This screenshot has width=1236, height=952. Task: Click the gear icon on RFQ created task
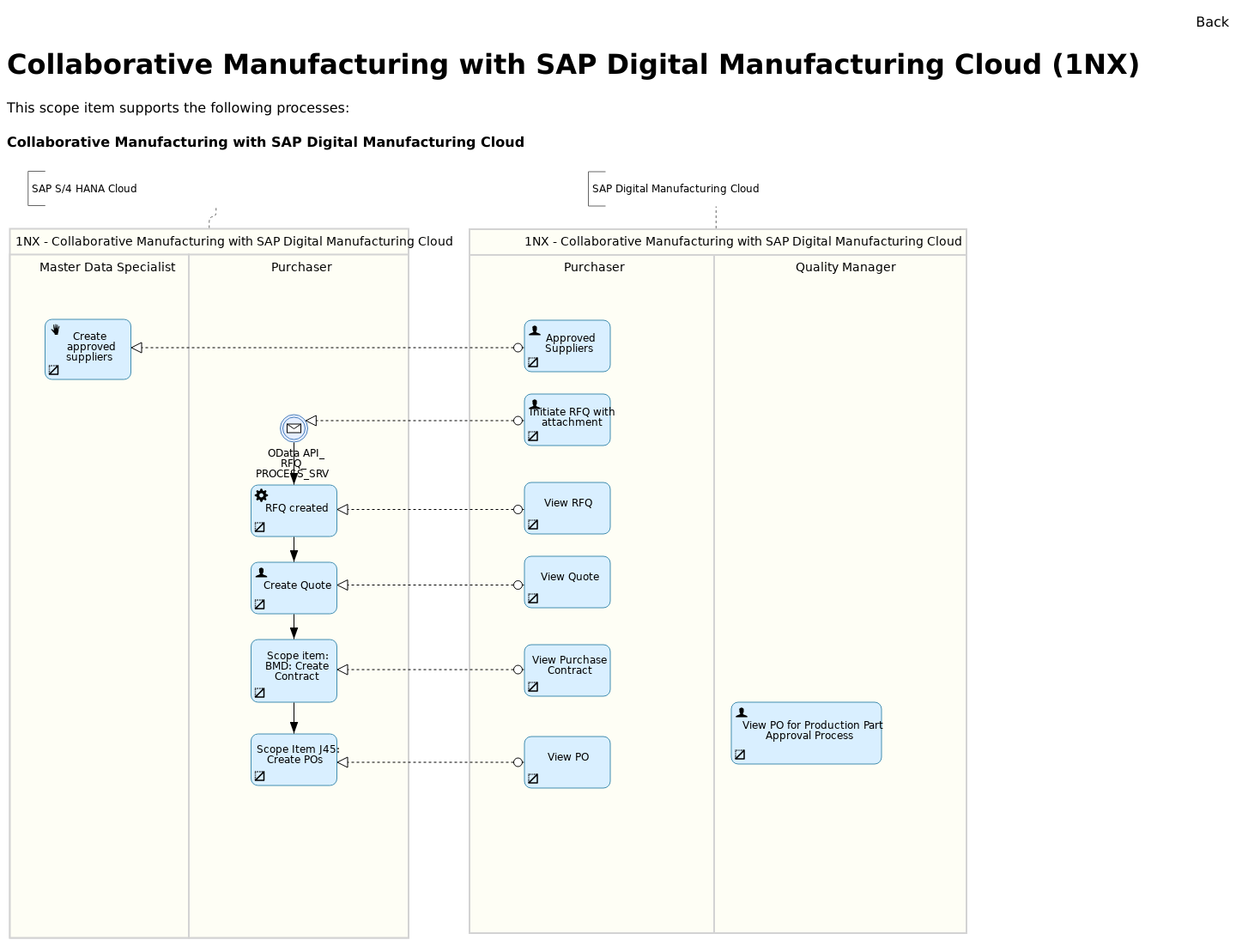click(262, 495)
